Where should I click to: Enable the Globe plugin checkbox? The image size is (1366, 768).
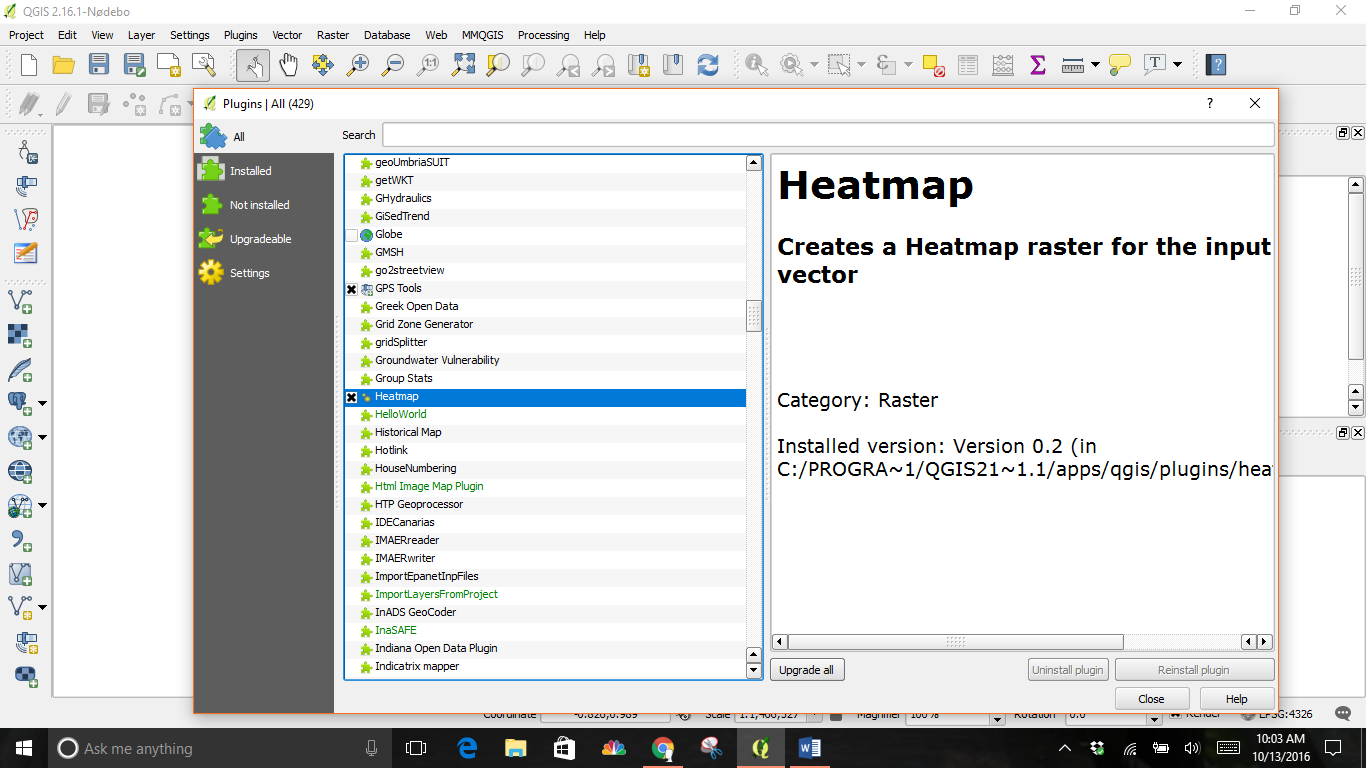pyautogui.click(x=352, y=234)
